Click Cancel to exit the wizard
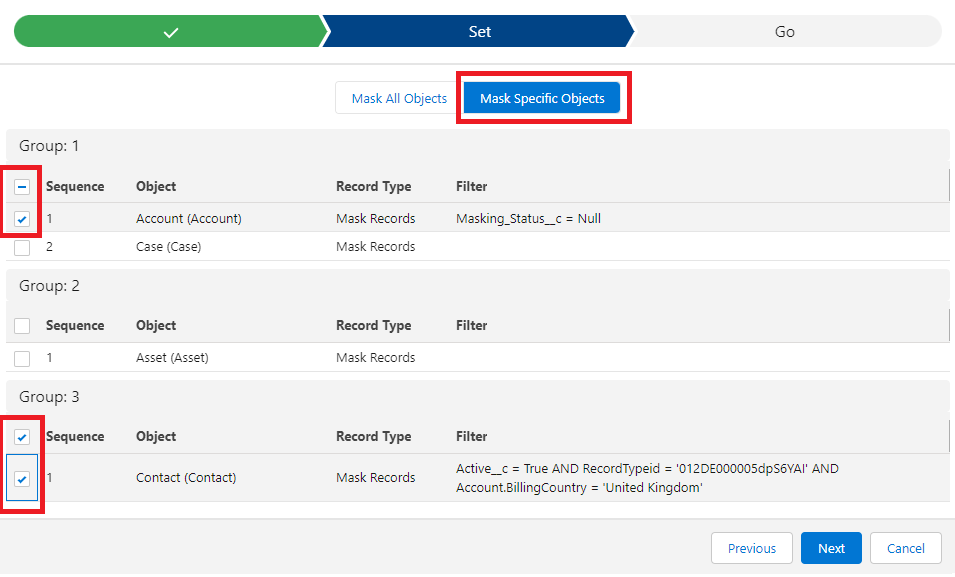The width and height of the screenshot is (955, 577). pyautogui.click(x=905, y=548)
